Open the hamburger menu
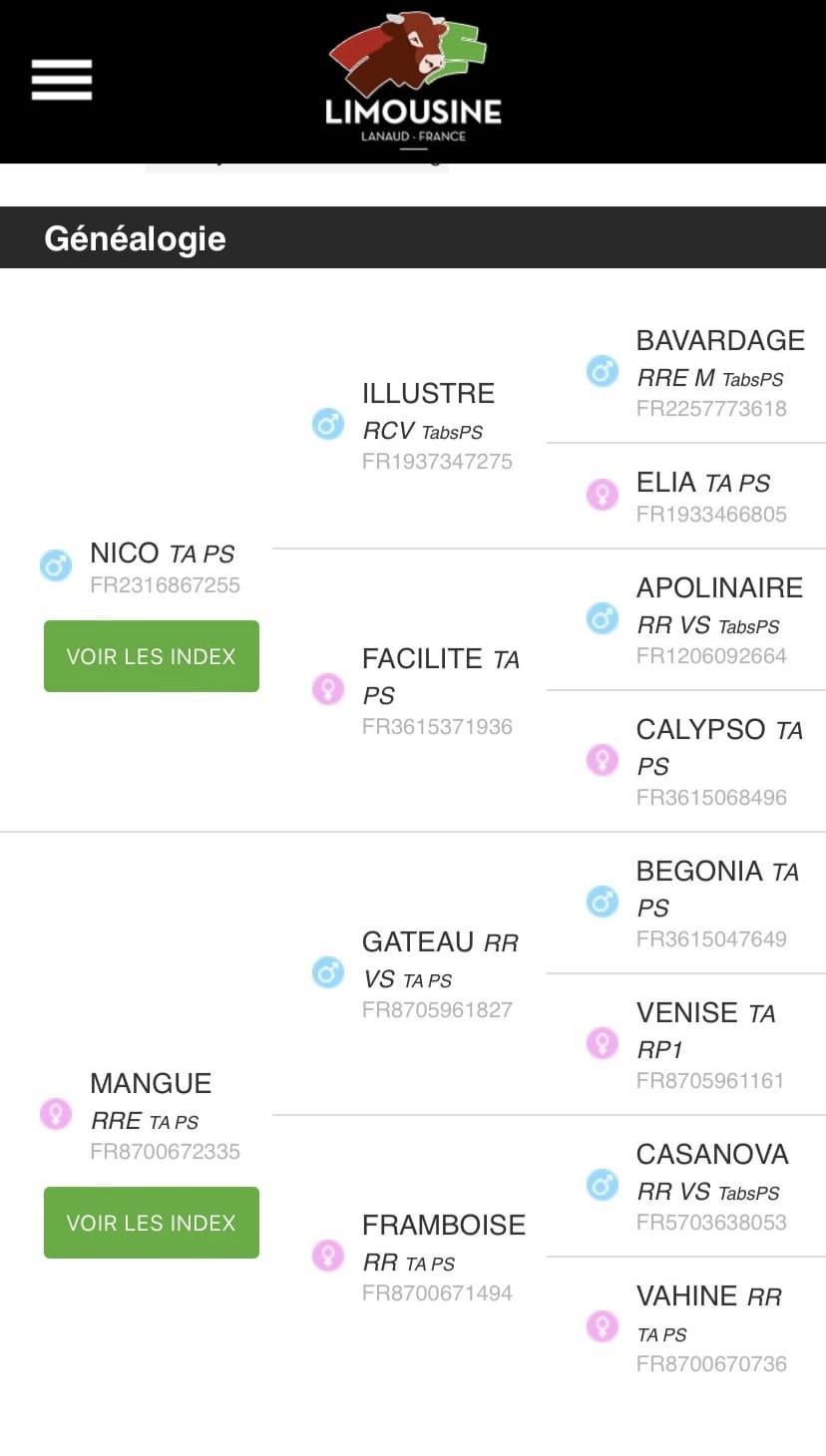 (x=62, y=80)
